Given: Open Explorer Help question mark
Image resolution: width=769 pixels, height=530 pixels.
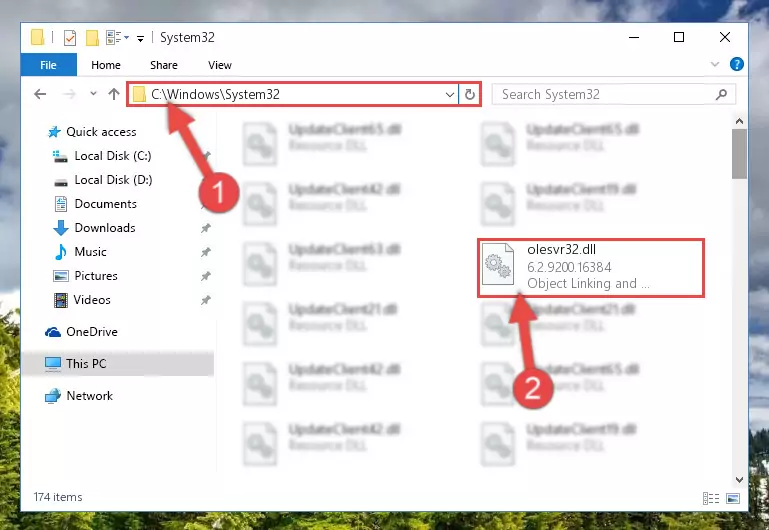Looking at the screenshot, I should coord(737,64).
